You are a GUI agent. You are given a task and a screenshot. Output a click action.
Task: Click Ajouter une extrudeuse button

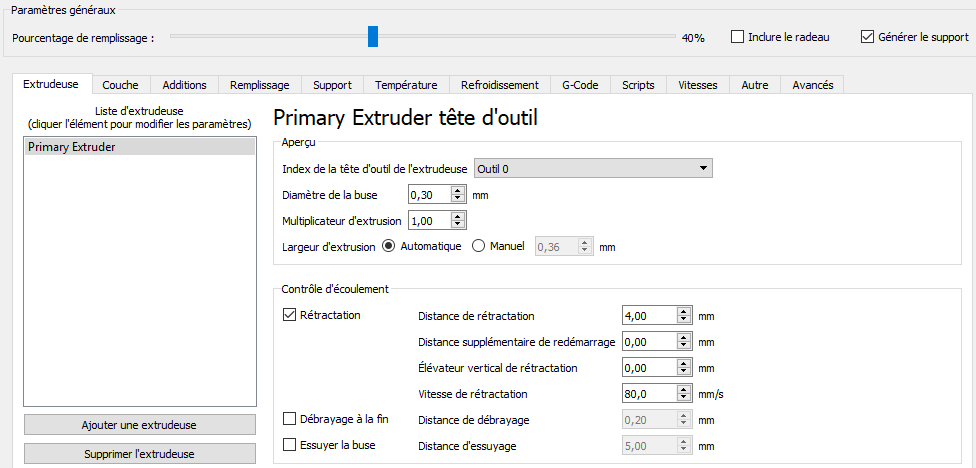tap(139, 425)
